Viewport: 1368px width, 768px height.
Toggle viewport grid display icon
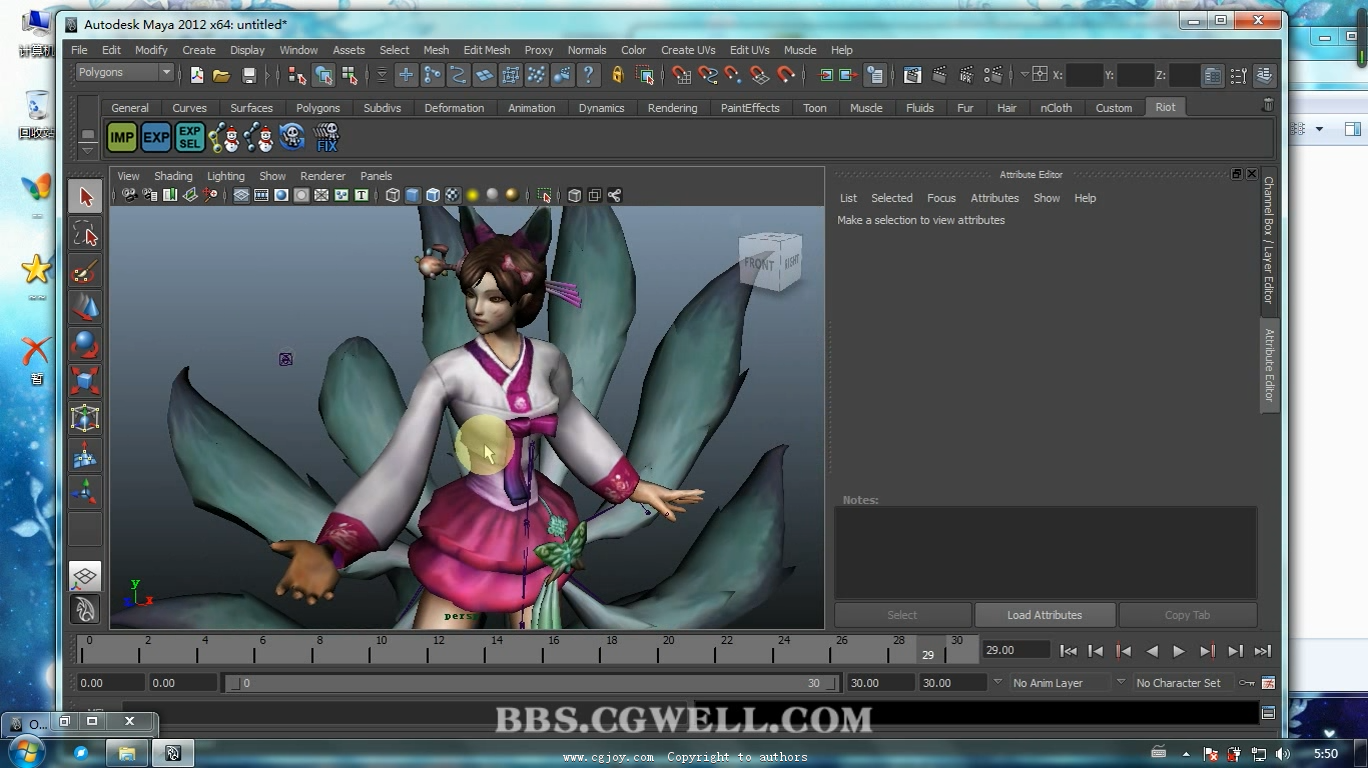[x=241, y=195]
